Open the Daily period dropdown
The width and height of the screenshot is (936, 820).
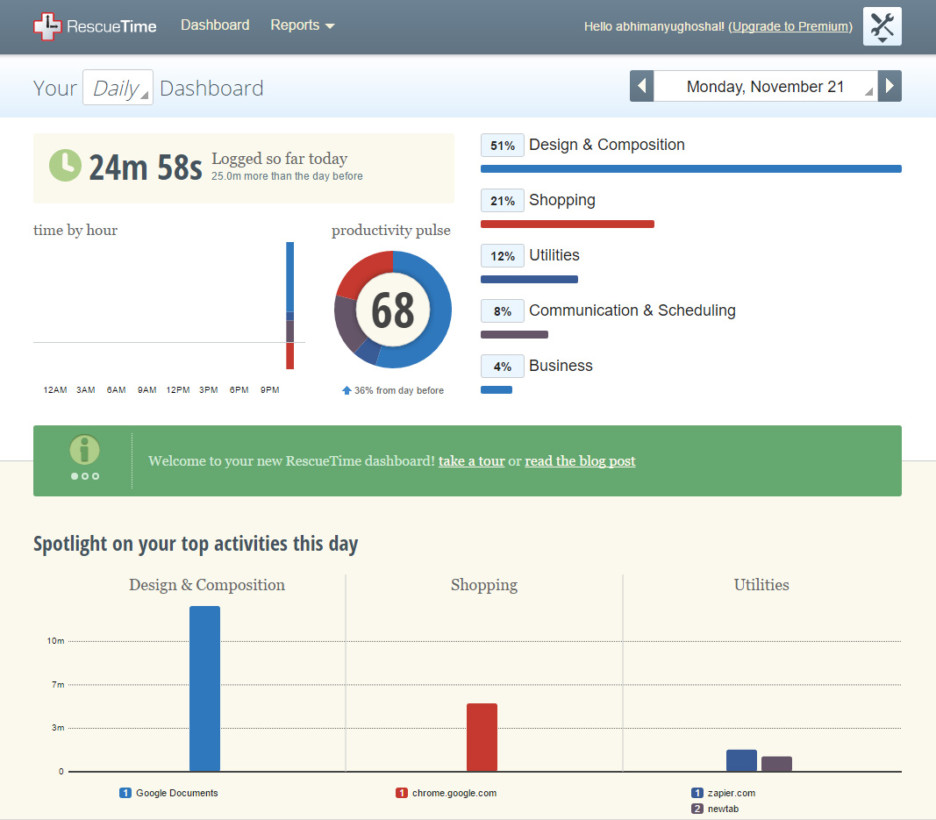[x=118, y=88]
